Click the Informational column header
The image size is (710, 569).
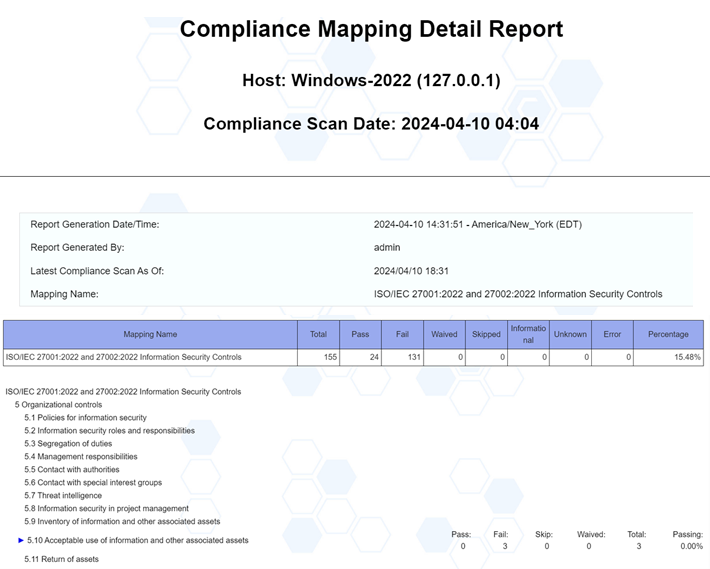pos(528,335)
